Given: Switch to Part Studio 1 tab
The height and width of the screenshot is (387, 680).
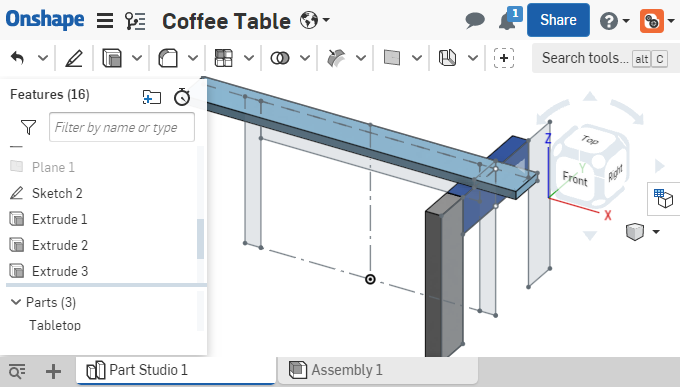Looking at the screenshot, I should point(176,370).
